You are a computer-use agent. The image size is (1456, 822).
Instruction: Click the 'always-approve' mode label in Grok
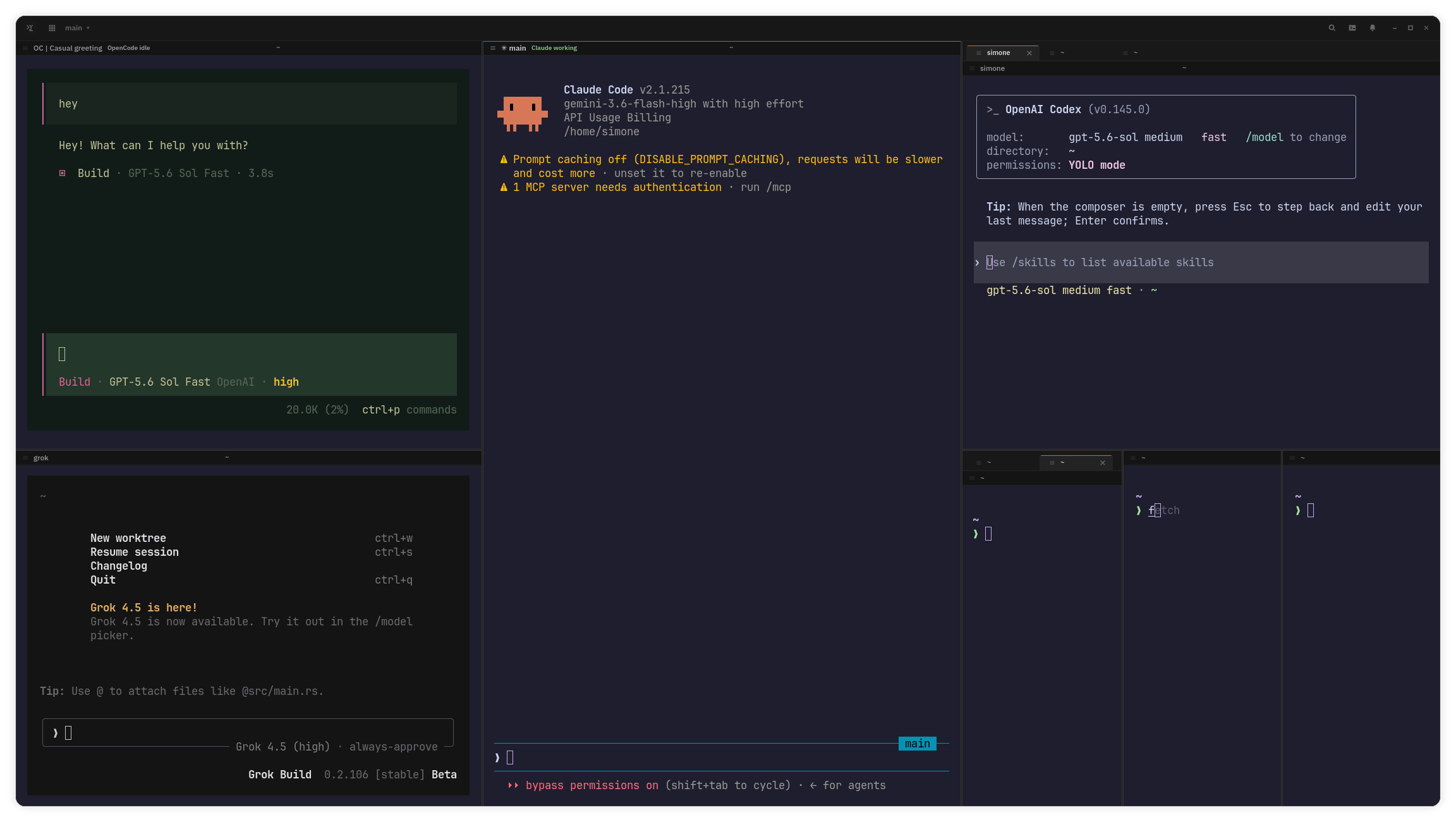[394, 747]
